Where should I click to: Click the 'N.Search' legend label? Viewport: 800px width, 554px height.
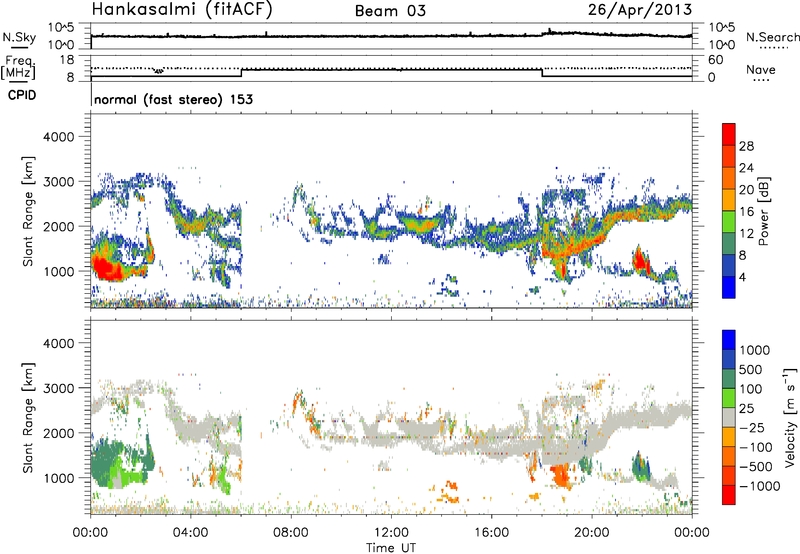pyautogui.click(x=772, y=37)
